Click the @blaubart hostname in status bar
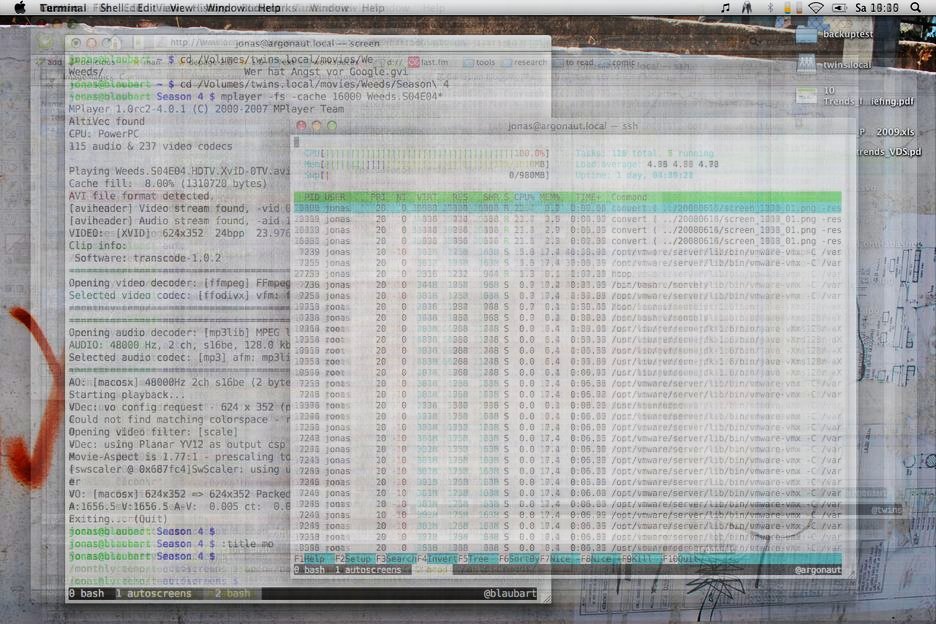This screenshot has height=624, width=936. [510, 594]
